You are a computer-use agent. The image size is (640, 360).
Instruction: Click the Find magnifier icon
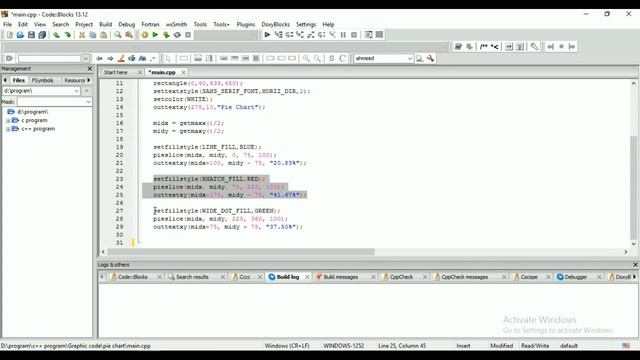pos(118,35)
